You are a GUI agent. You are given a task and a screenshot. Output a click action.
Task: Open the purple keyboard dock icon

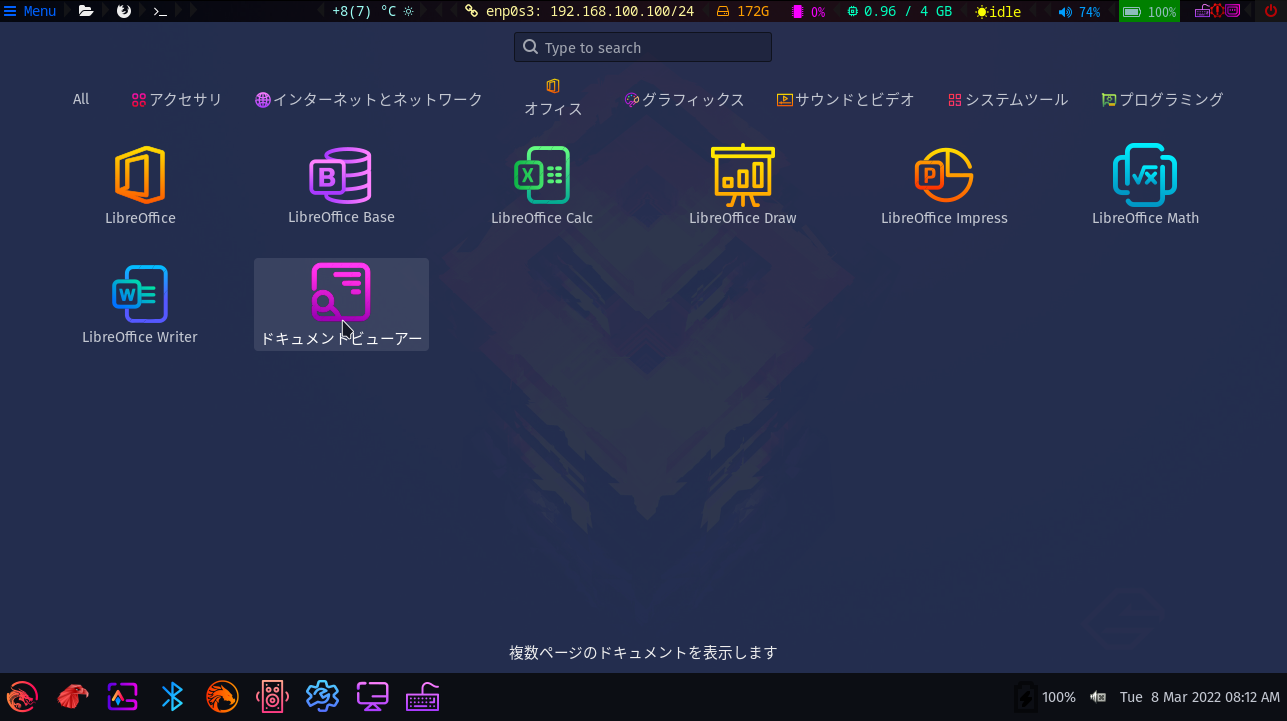click(x=423, y=696)
